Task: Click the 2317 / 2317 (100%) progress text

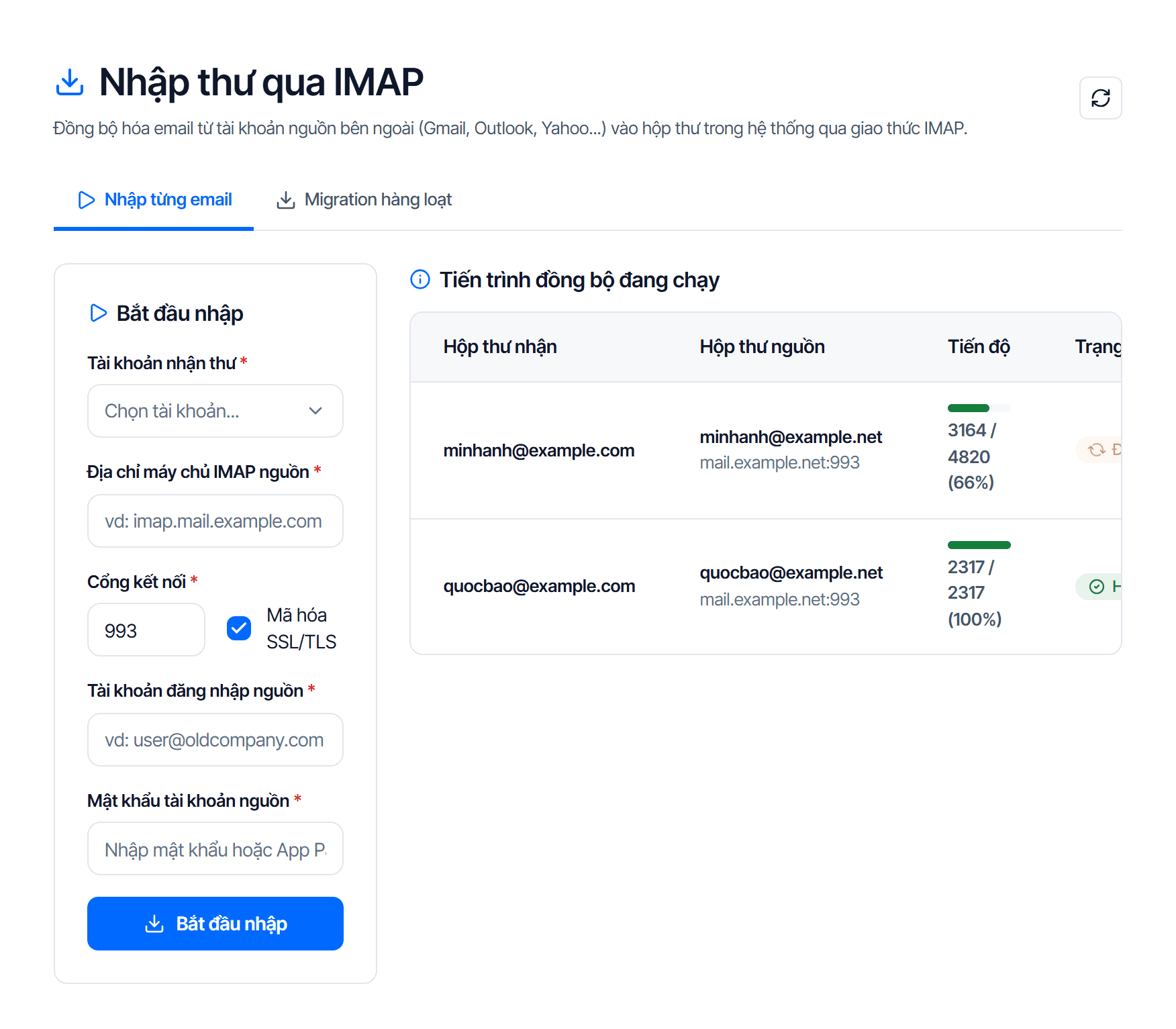Action: [x=975, y=593]
